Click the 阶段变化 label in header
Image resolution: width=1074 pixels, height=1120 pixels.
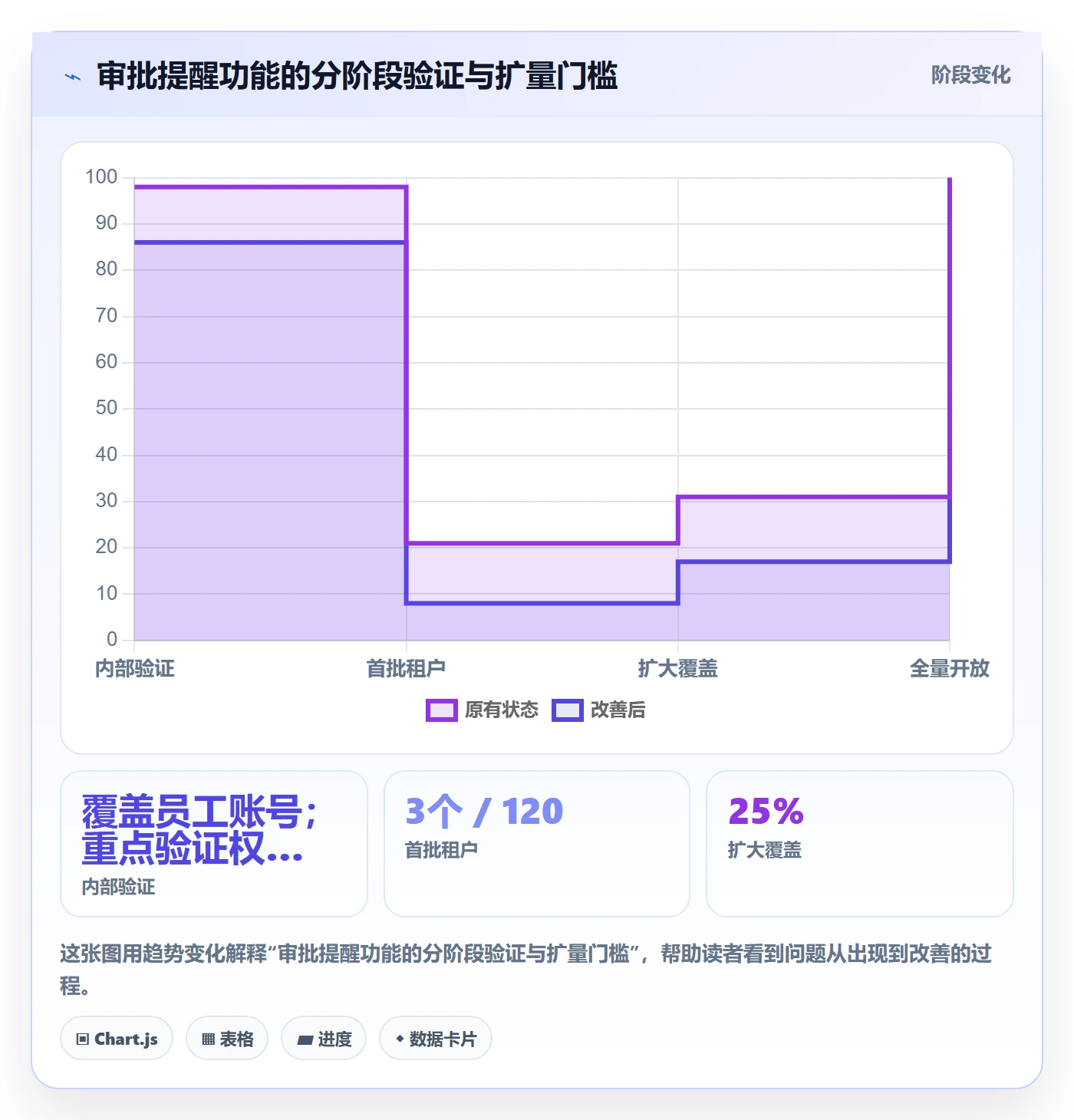(x=970, y=75)
